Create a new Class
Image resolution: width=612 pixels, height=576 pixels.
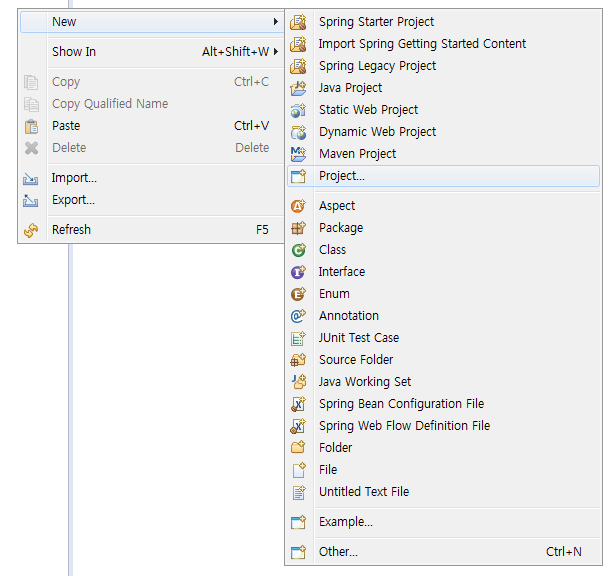(x=443, y=250)
